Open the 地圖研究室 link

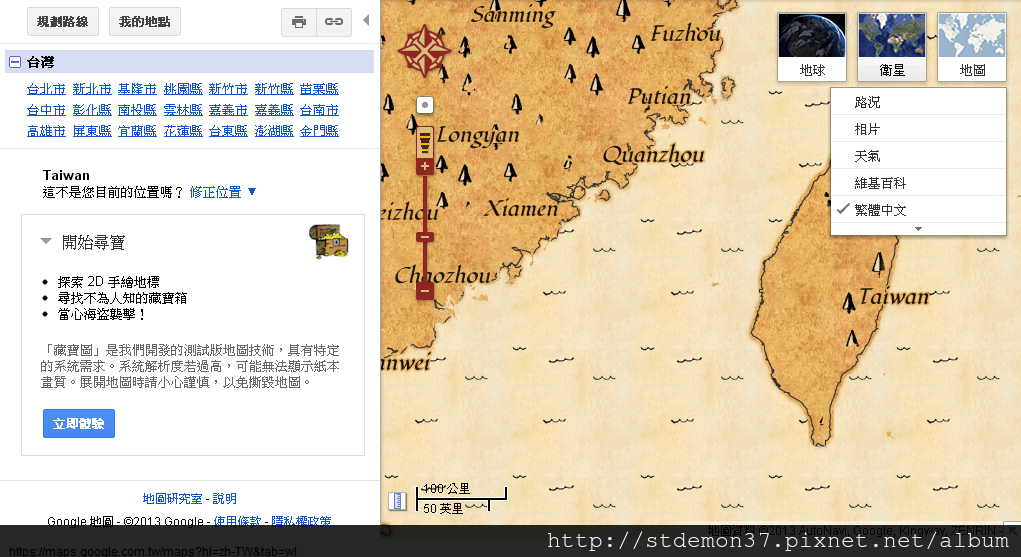(x=173, y=498)
